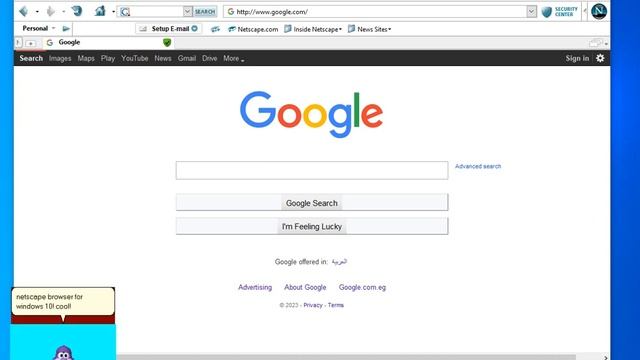This screenshot has height=360, width=640.
Task: Click inside the toolbar search text field
Action: (x=157, y=12)
